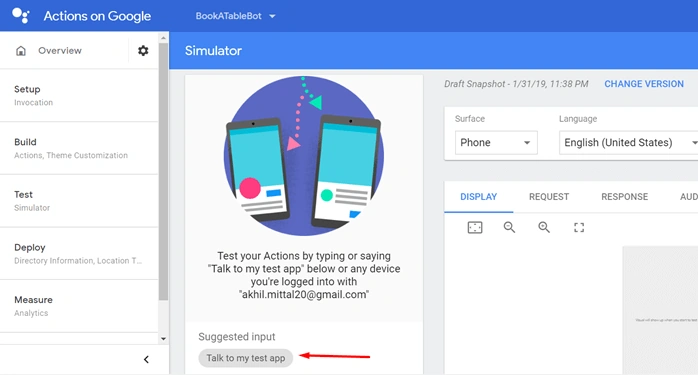Screen dimensions: 698x375
Task: Click the Actions on Google title
Action: [97, 16]
